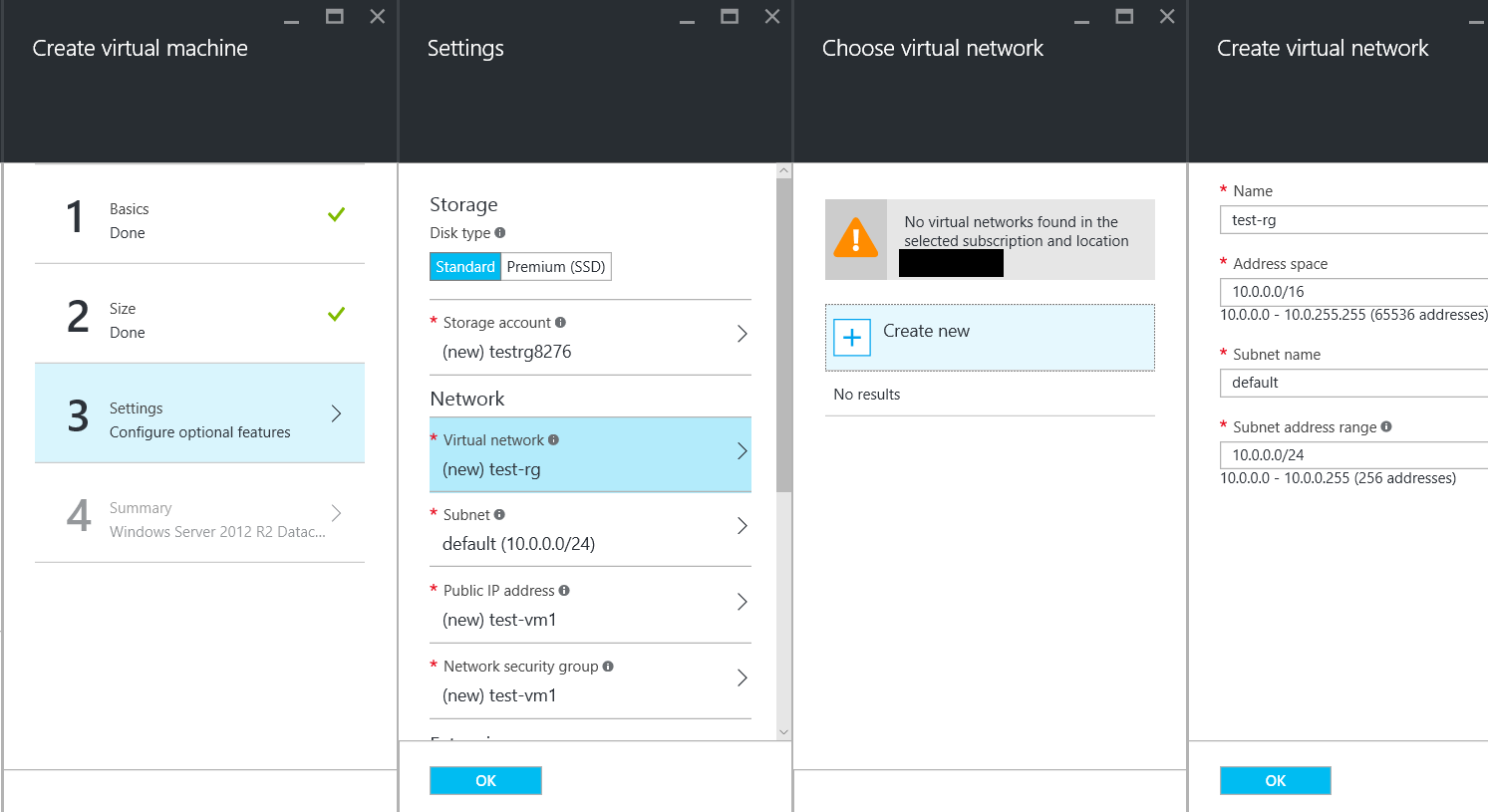The width and height of the screenshot is (1488, 812).
Task: Select Standard disk type
Action: click(464, 267)
